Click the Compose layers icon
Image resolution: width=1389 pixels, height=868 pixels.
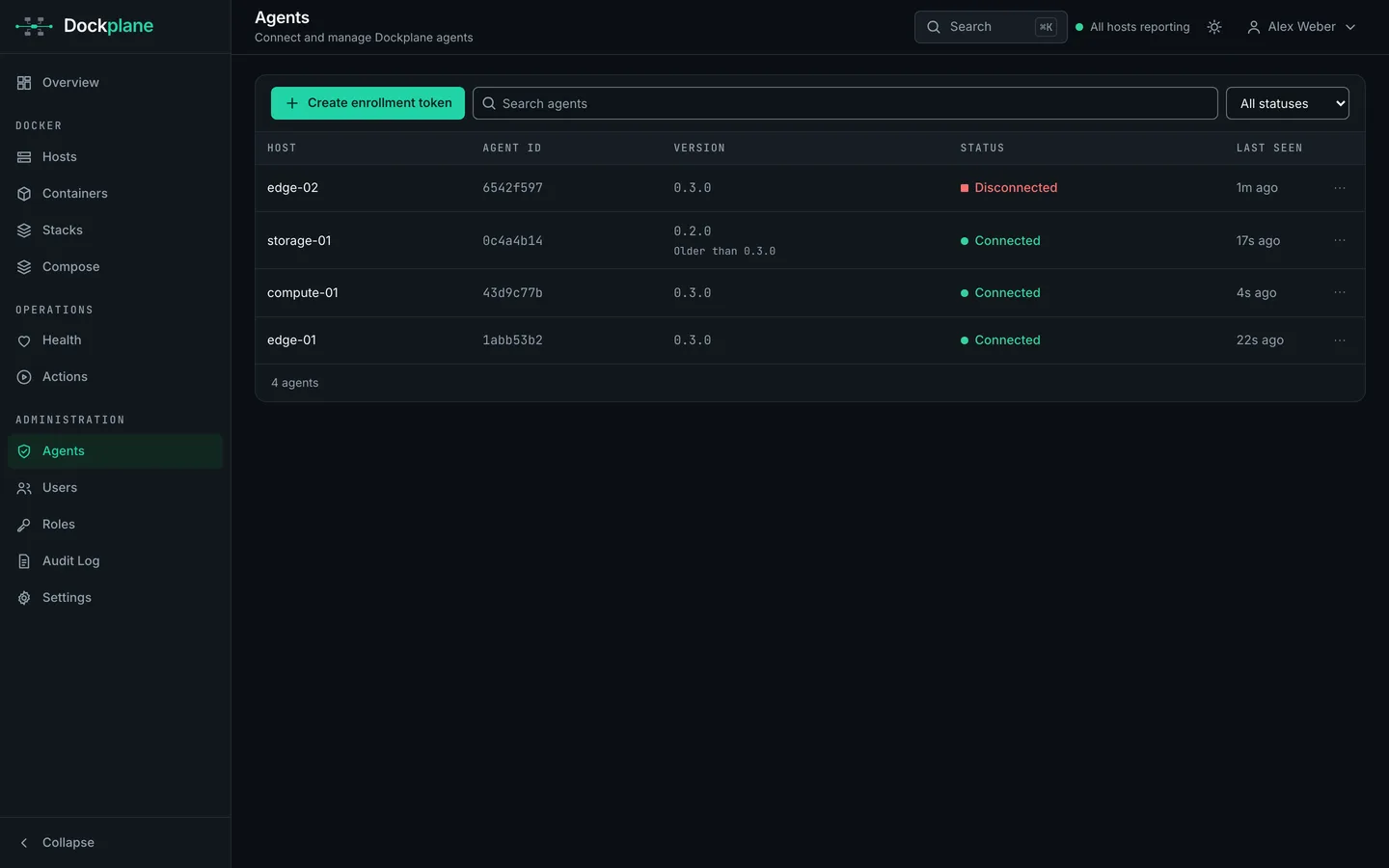point(24,267)
